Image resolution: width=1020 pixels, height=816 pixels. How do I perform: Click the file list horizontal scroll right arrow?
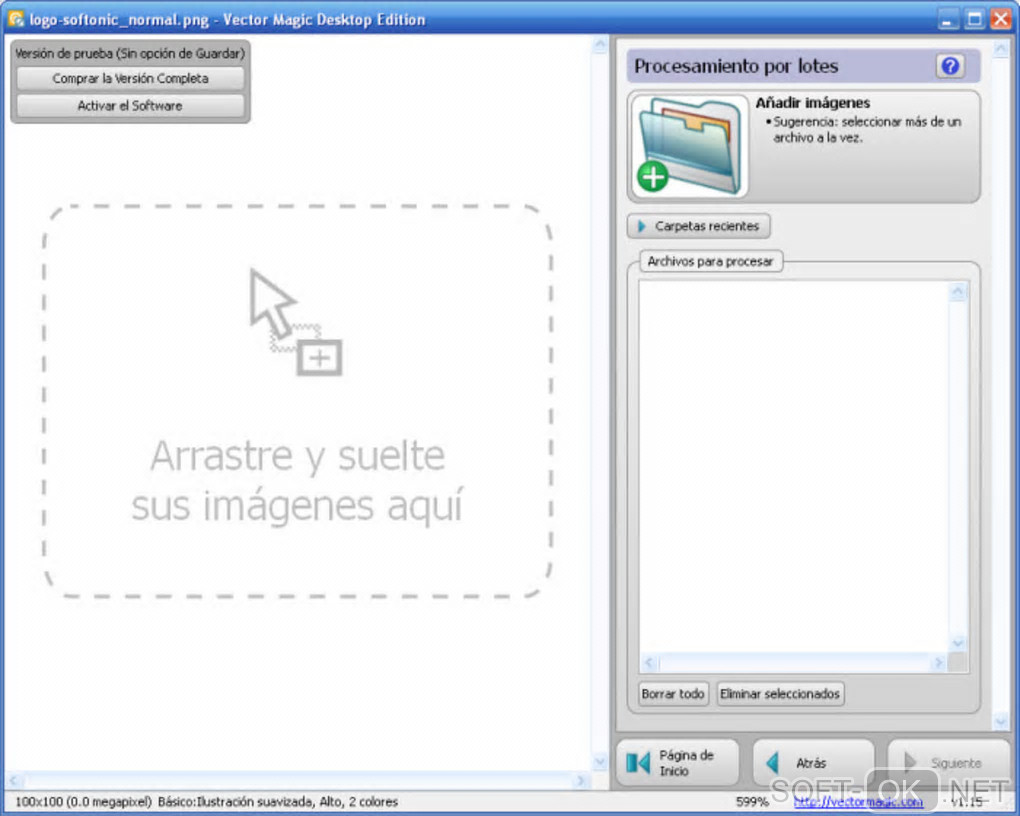[x=938, y=662]
